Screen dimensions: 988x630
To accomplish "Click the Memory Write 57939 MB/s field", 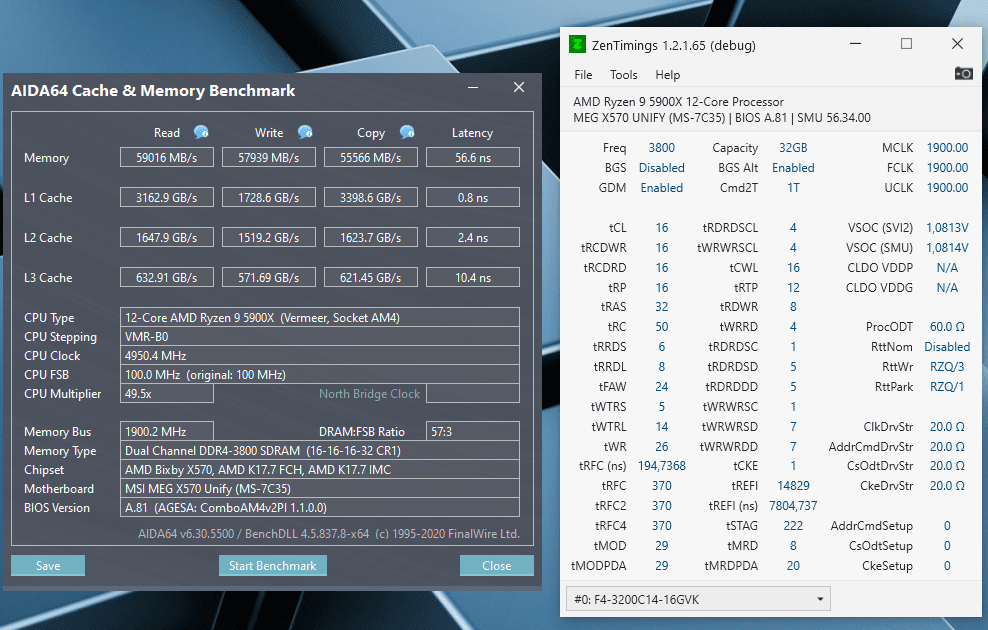I will [268, 158].
